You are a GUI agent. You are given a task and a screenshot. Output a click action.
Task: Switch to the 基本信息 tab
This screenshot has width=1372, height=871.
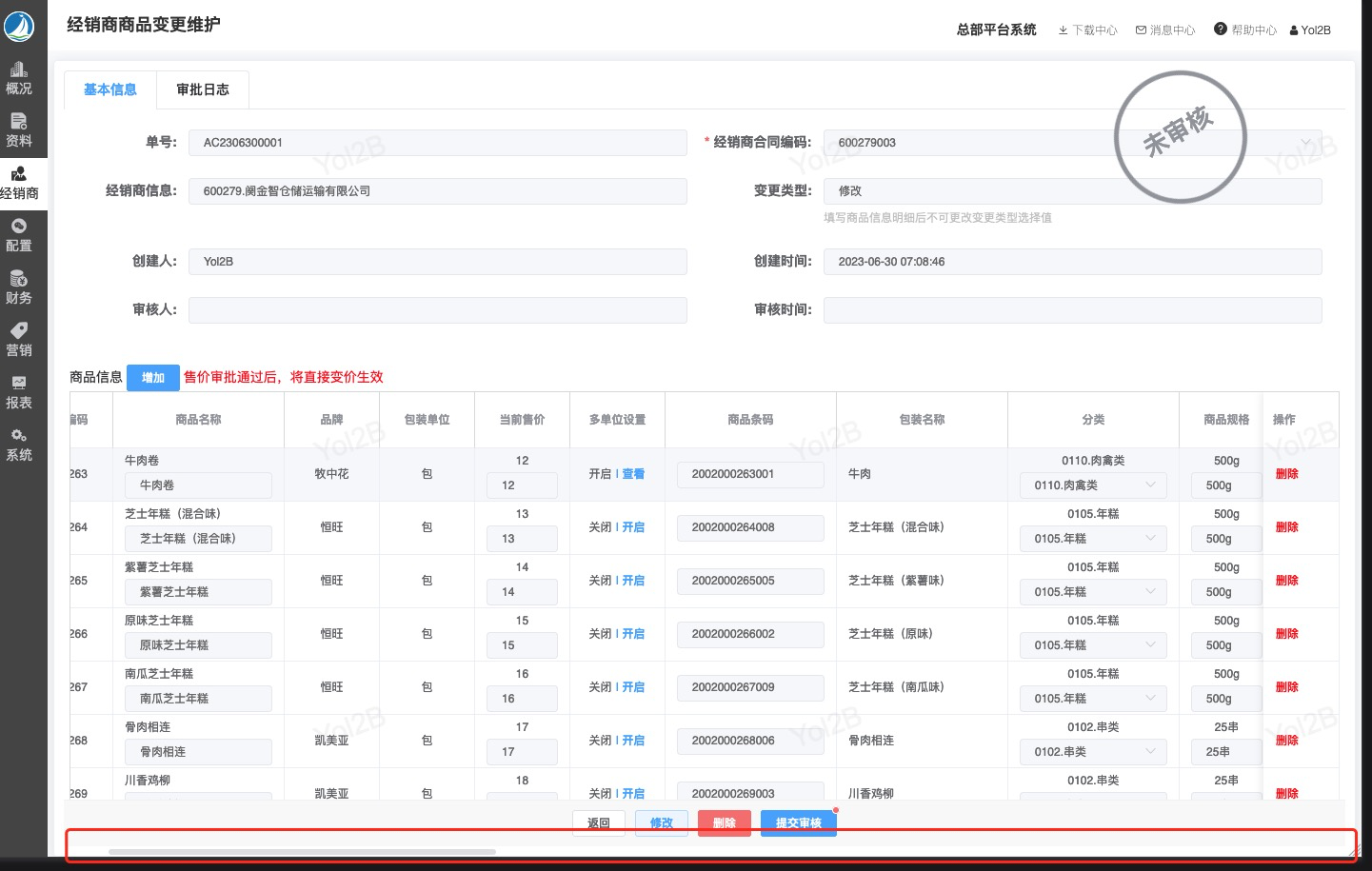[110, 89]
